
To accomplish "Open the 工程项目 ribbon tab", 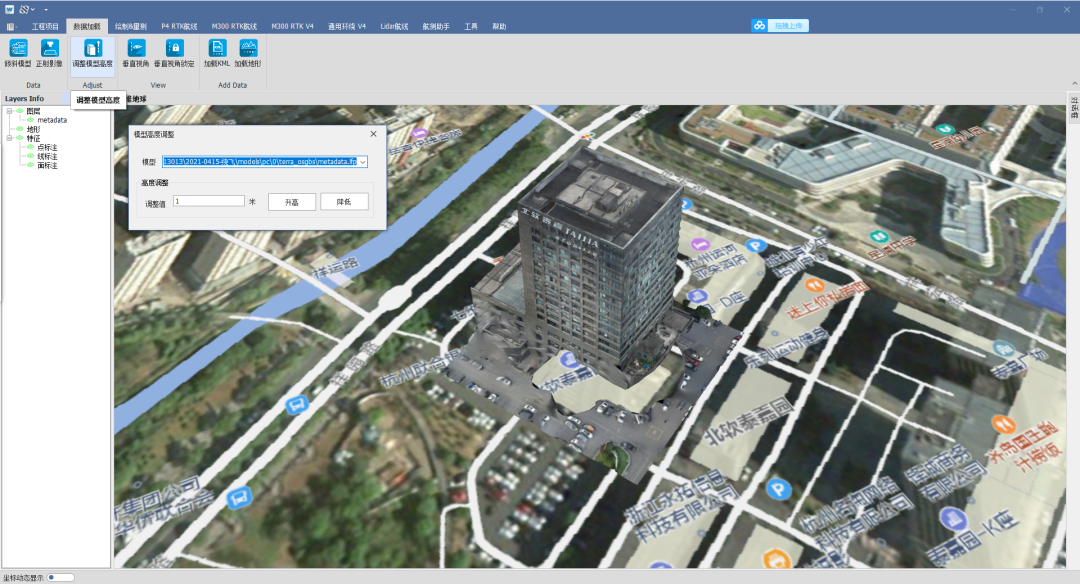I will [45, 27].
